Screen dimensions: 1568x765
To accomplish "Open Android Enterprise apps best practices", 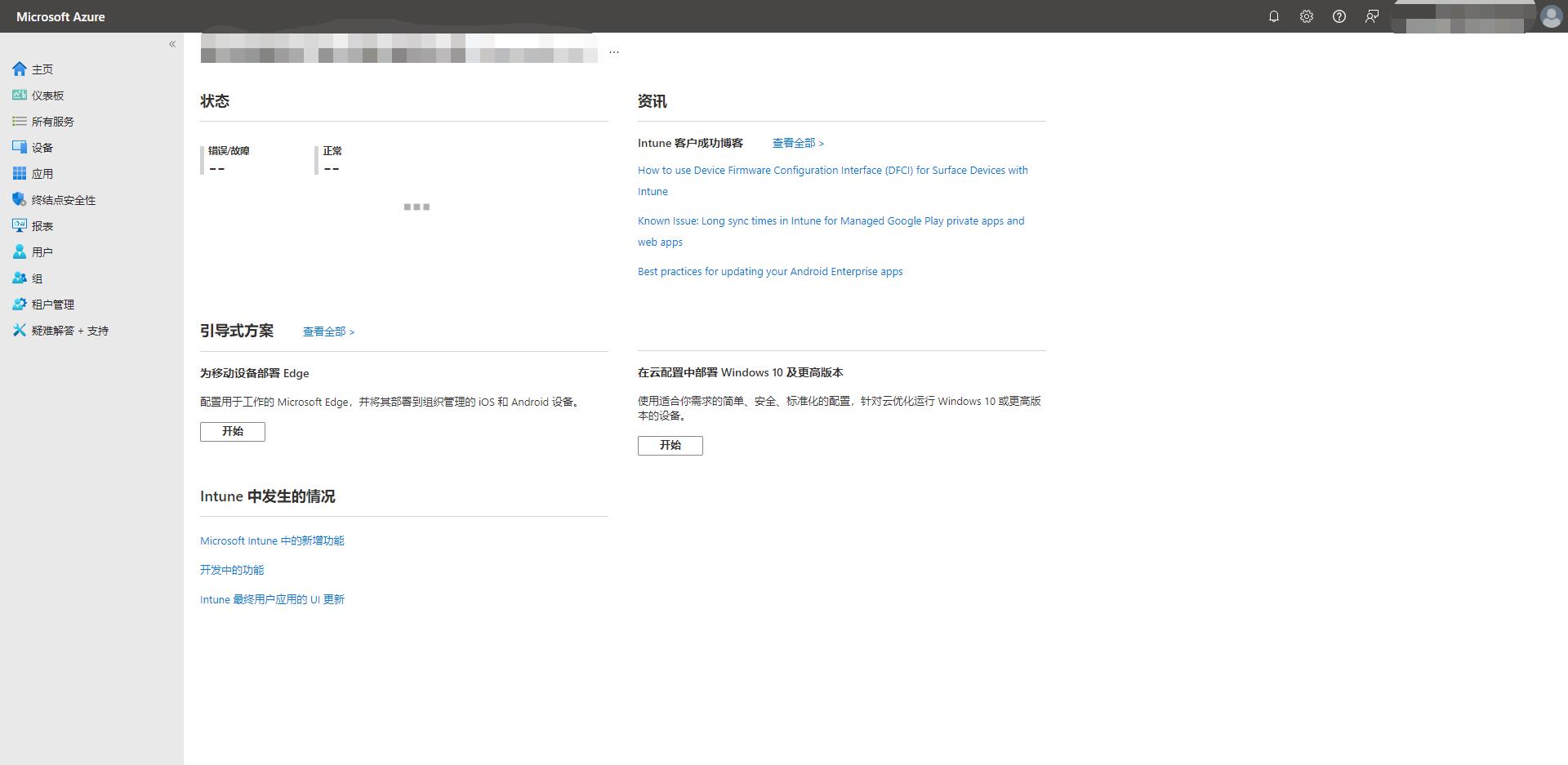I will click(x=770, y=271).
